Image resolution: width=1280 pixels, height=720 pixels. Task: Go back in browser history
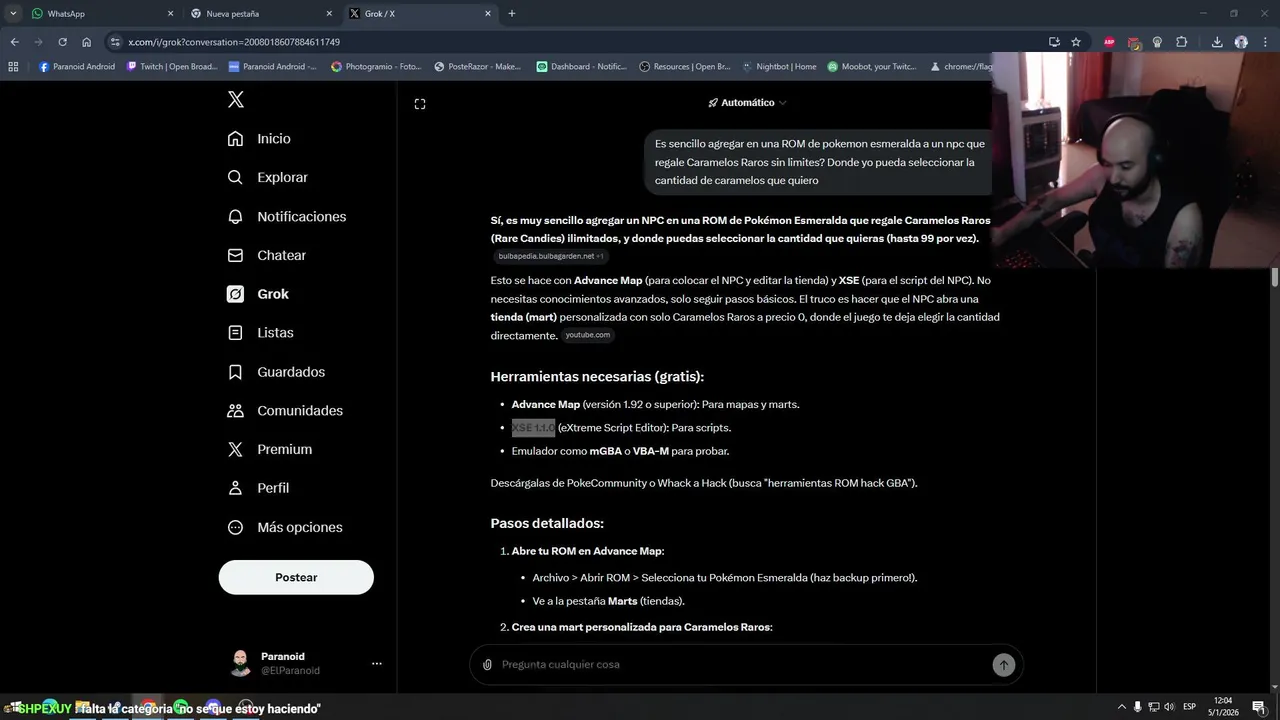click(14, 42)
